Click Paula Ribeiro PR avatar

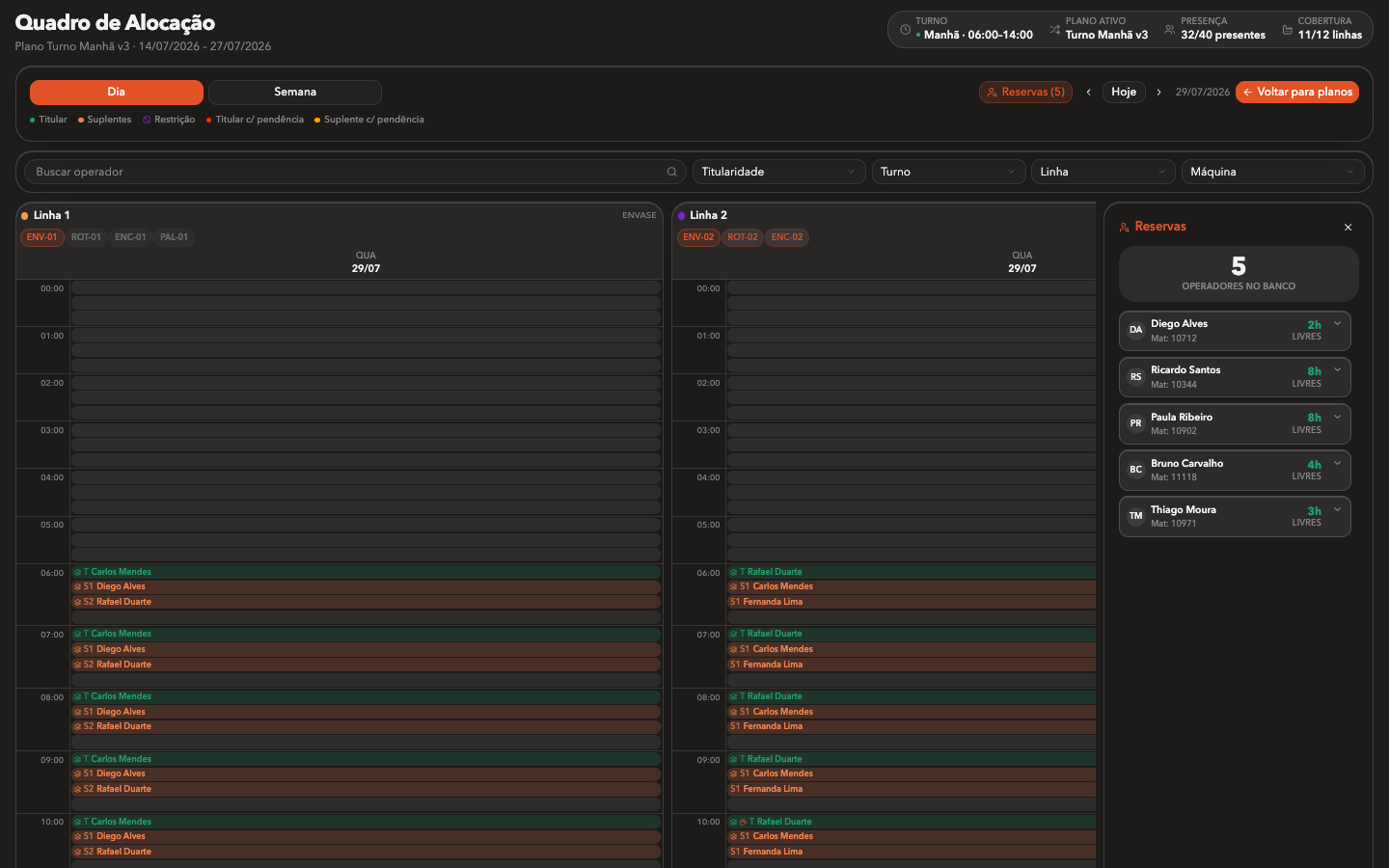point(1136,423)
